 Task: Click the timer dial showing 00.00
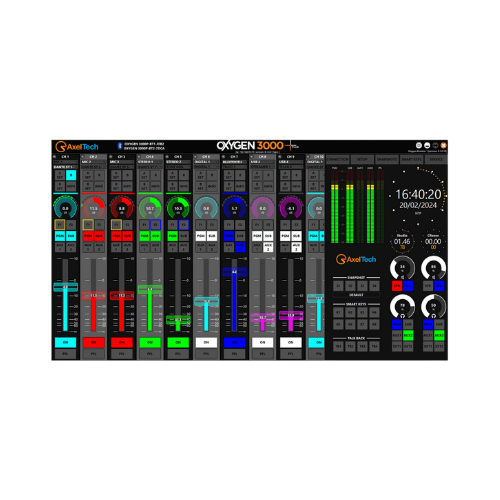click(x=433, y=241)
